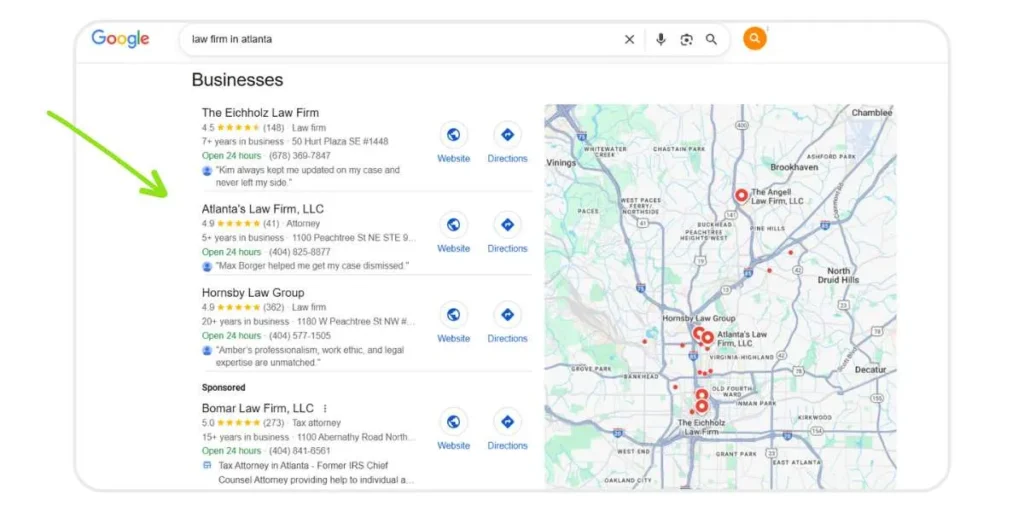Click address 50 Hurt Plaza SE #1448
Screen dimensions: 1024x512
[340, 142]
